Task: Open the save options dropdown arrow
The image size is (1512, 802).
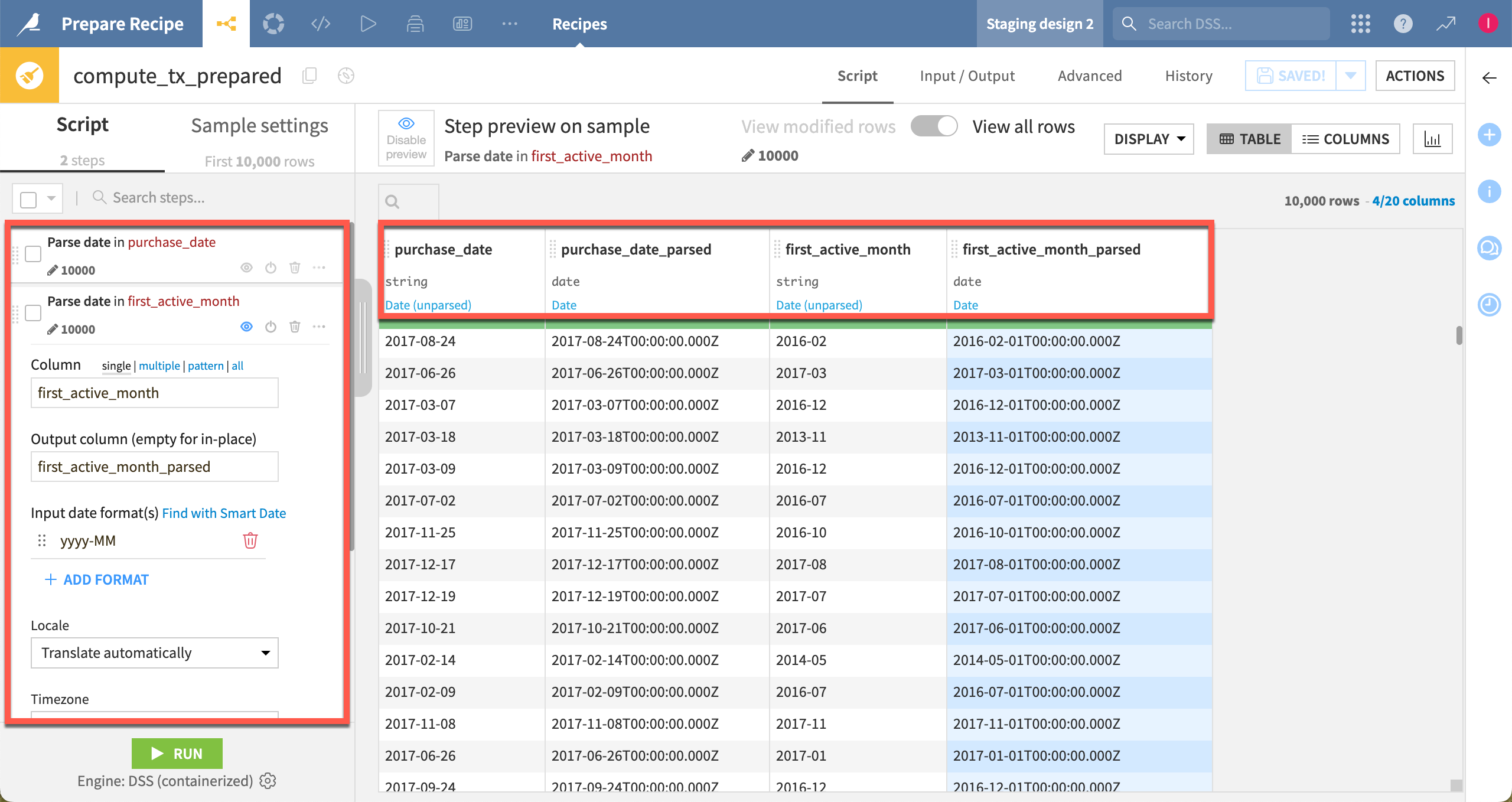Action: pyautogui.click(x=1351, y=76)
